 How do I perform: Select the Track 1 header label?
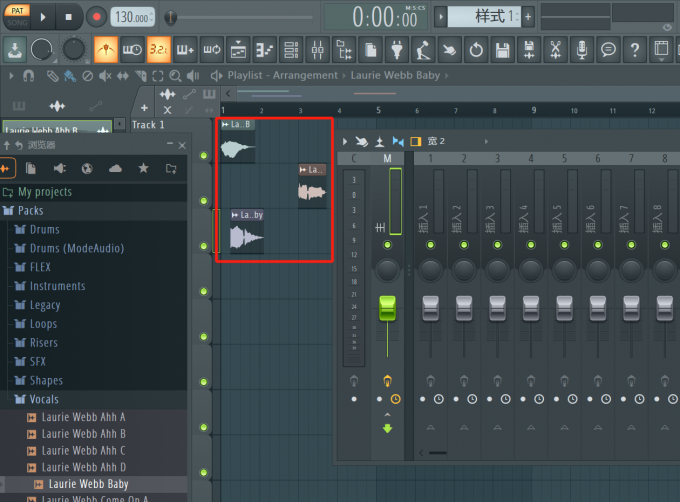click(x=148, y=125)
